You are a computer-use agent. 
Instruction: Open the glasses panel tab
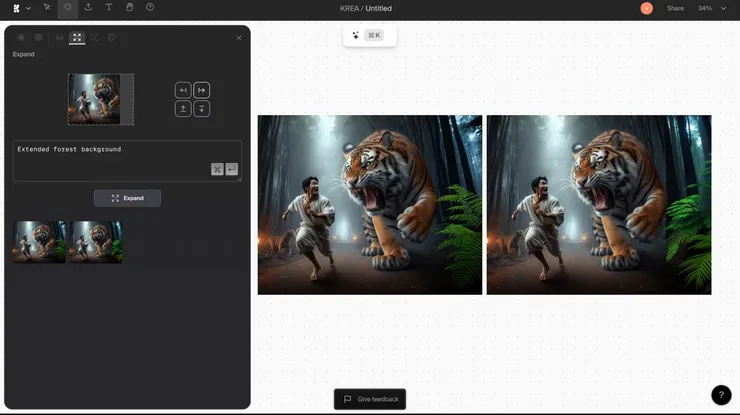coord(59,37)
